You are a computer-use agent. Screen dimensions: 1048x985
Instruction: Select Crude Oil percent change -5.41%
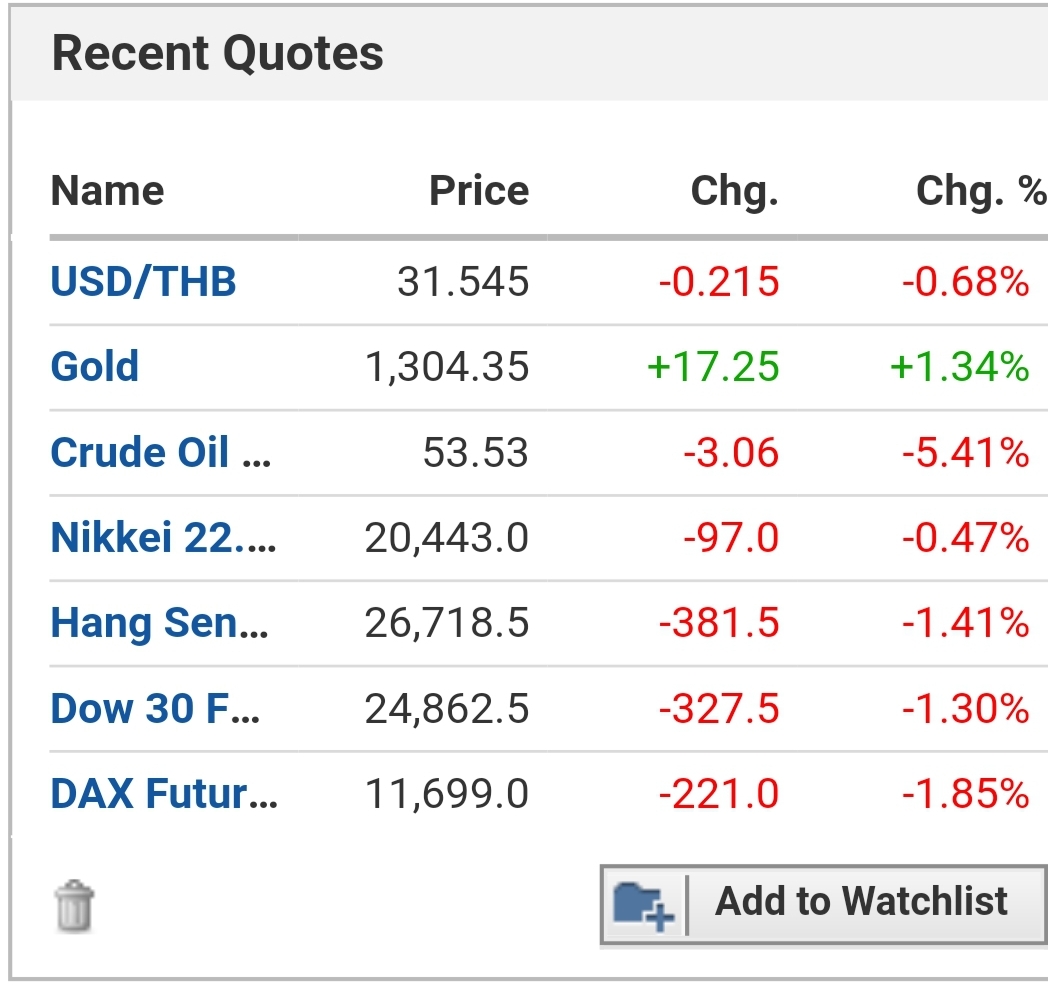[965, 452]
